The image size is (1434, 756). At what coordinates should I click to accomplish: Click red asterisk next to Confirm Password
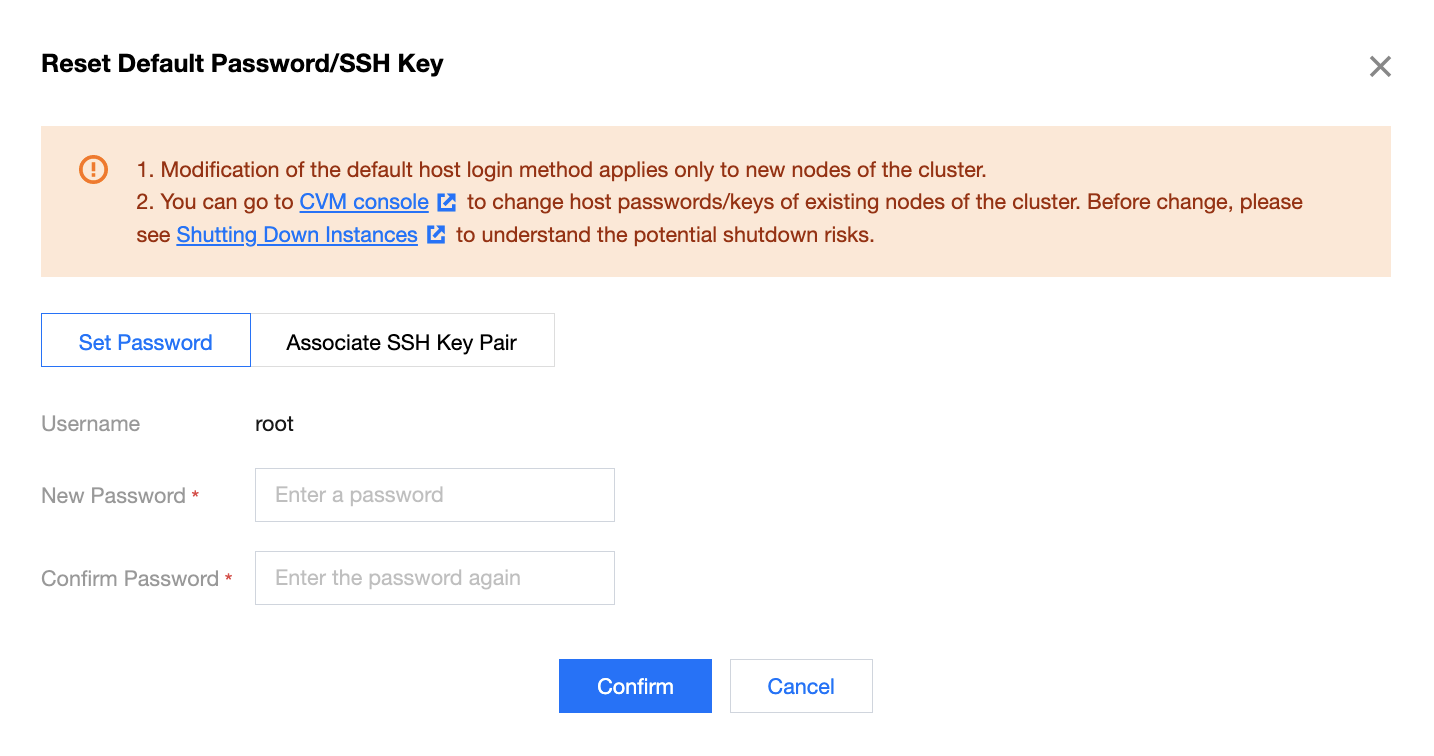[x=228, y=578]
